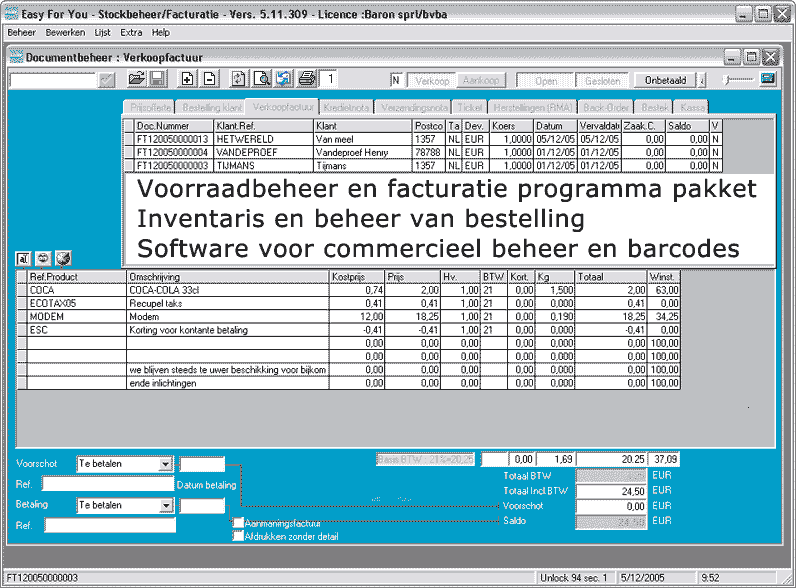Switch to the Ticket tab

pos(470,108)
